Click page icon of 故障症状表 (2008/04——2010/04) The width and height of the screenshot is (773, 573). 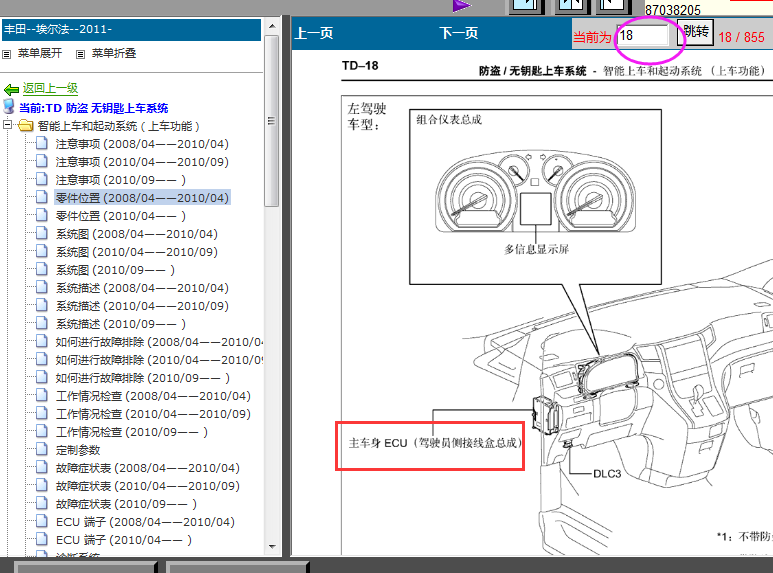(42, 467)
